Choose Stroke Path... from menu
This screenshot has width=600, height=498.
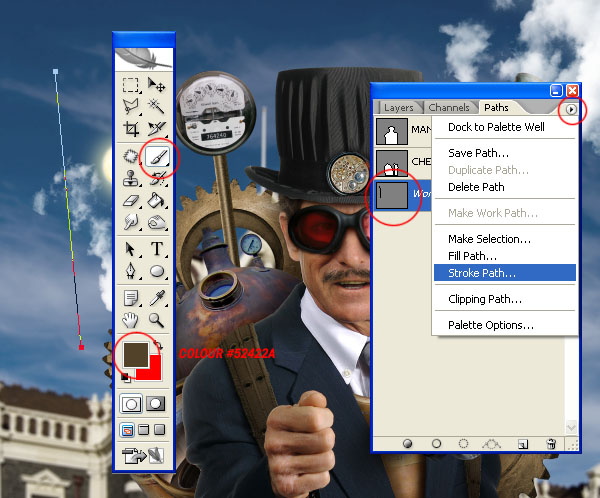coord(505,273)
